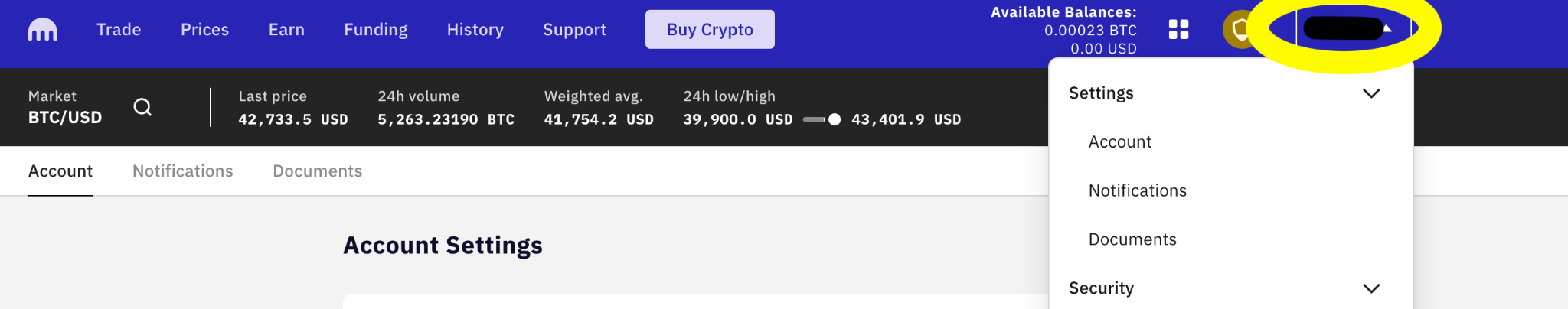Open the market search magnifier icon
The image size is (1568, 309).
tap(142, 107)
